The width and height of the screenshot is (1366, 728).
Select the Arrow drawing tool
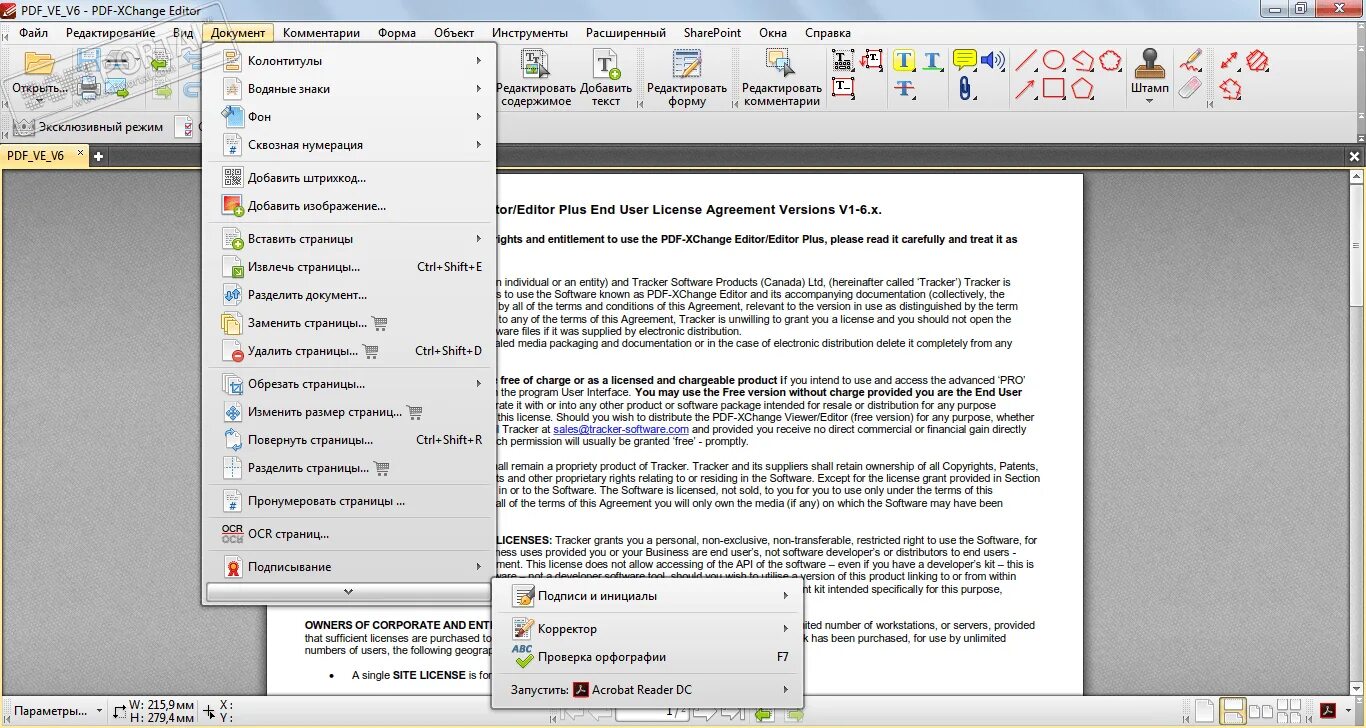click(x=1025, y=88)
